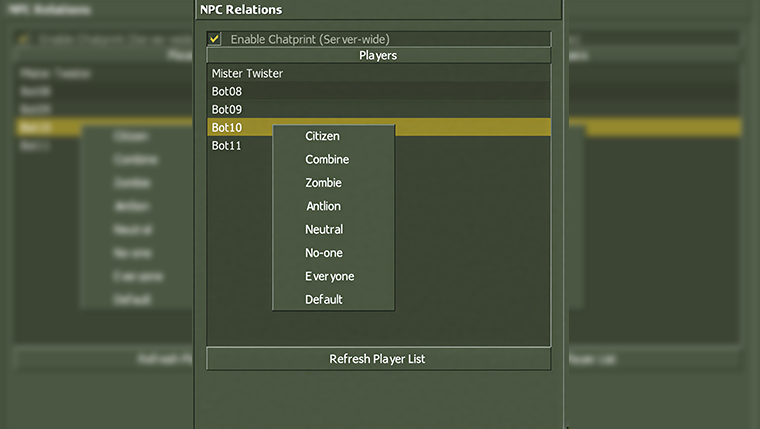760x429 pixels.
Task: Click the NPC Relations title bar
Action: click(x=378, y=10)
